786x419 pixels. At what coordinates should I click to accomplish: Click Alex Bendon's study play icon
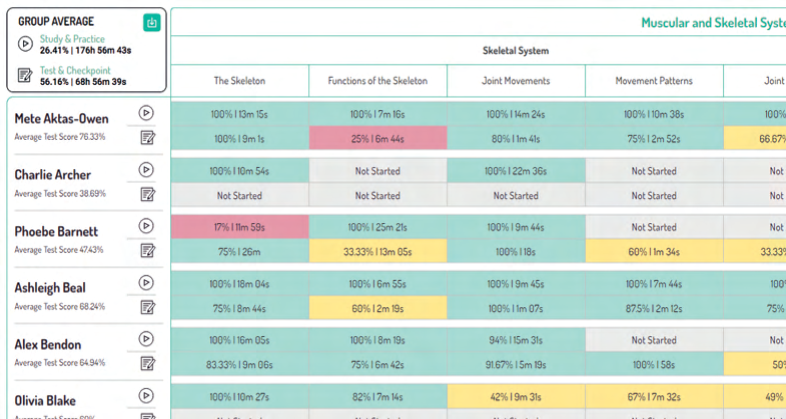(146, 339)
